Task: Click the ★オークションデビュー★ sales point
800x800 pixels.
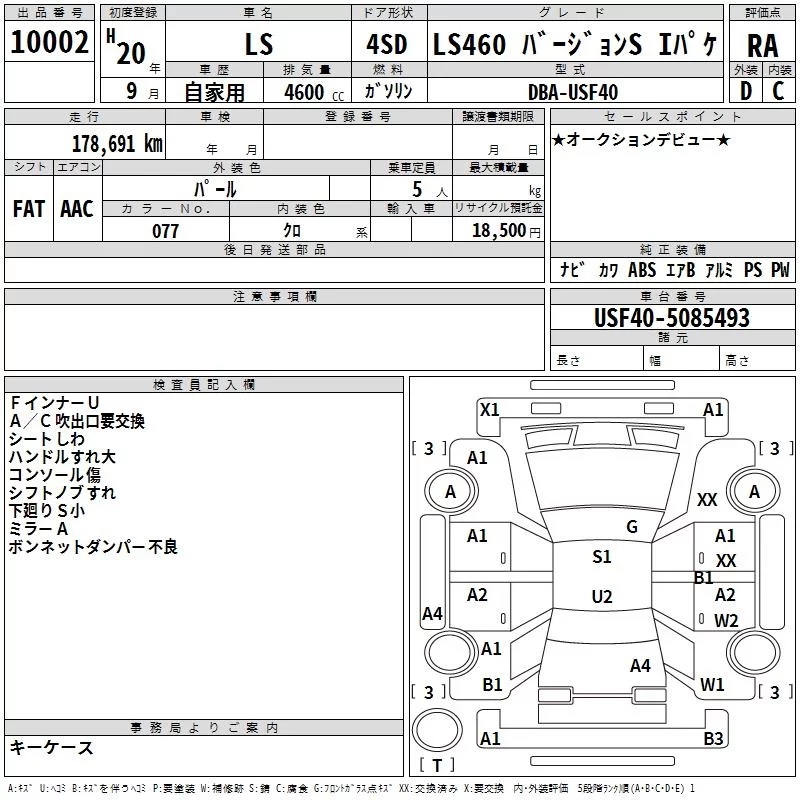Action: click(641, 139)
